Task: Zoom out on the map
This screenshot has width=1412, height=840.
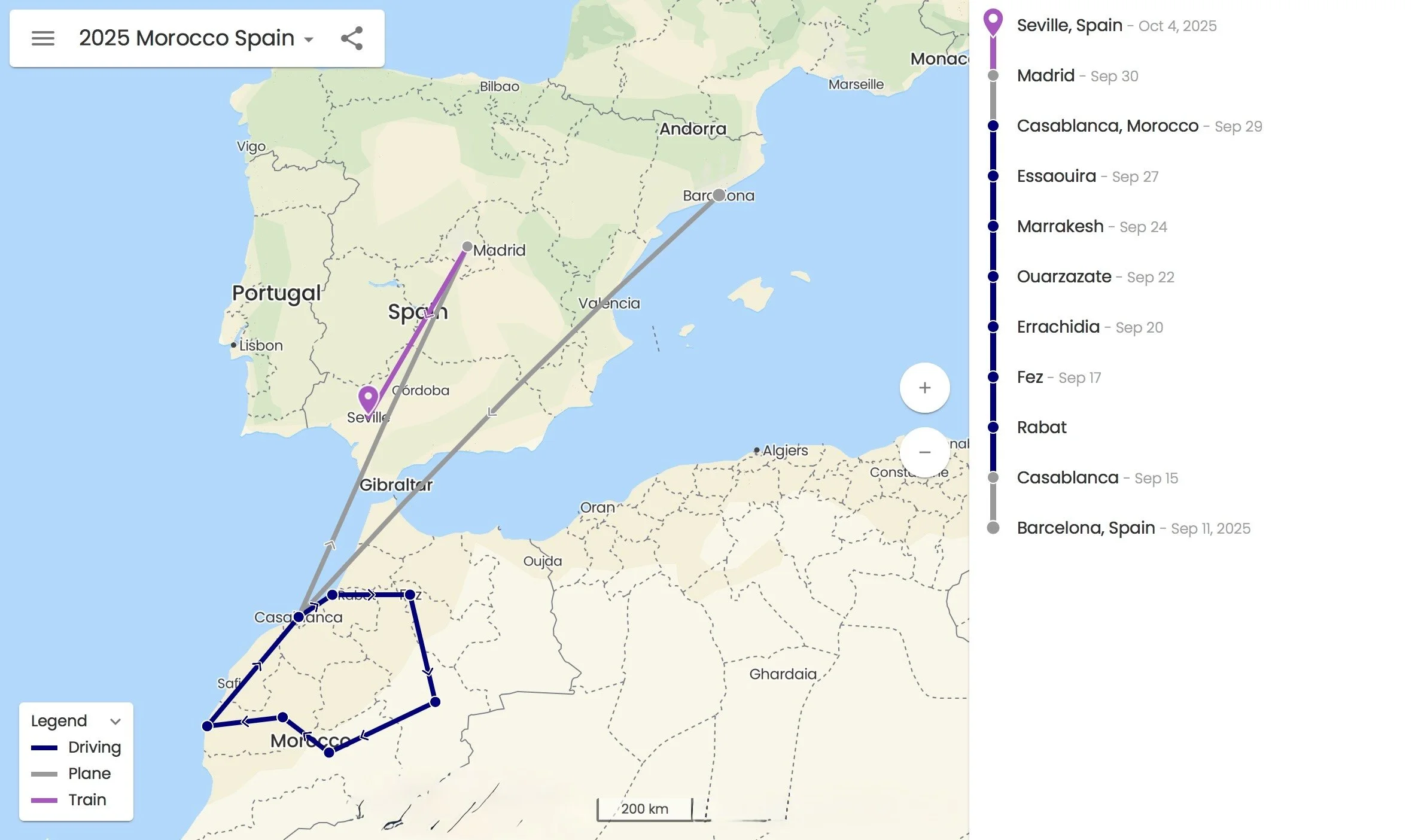Action: 924,452
